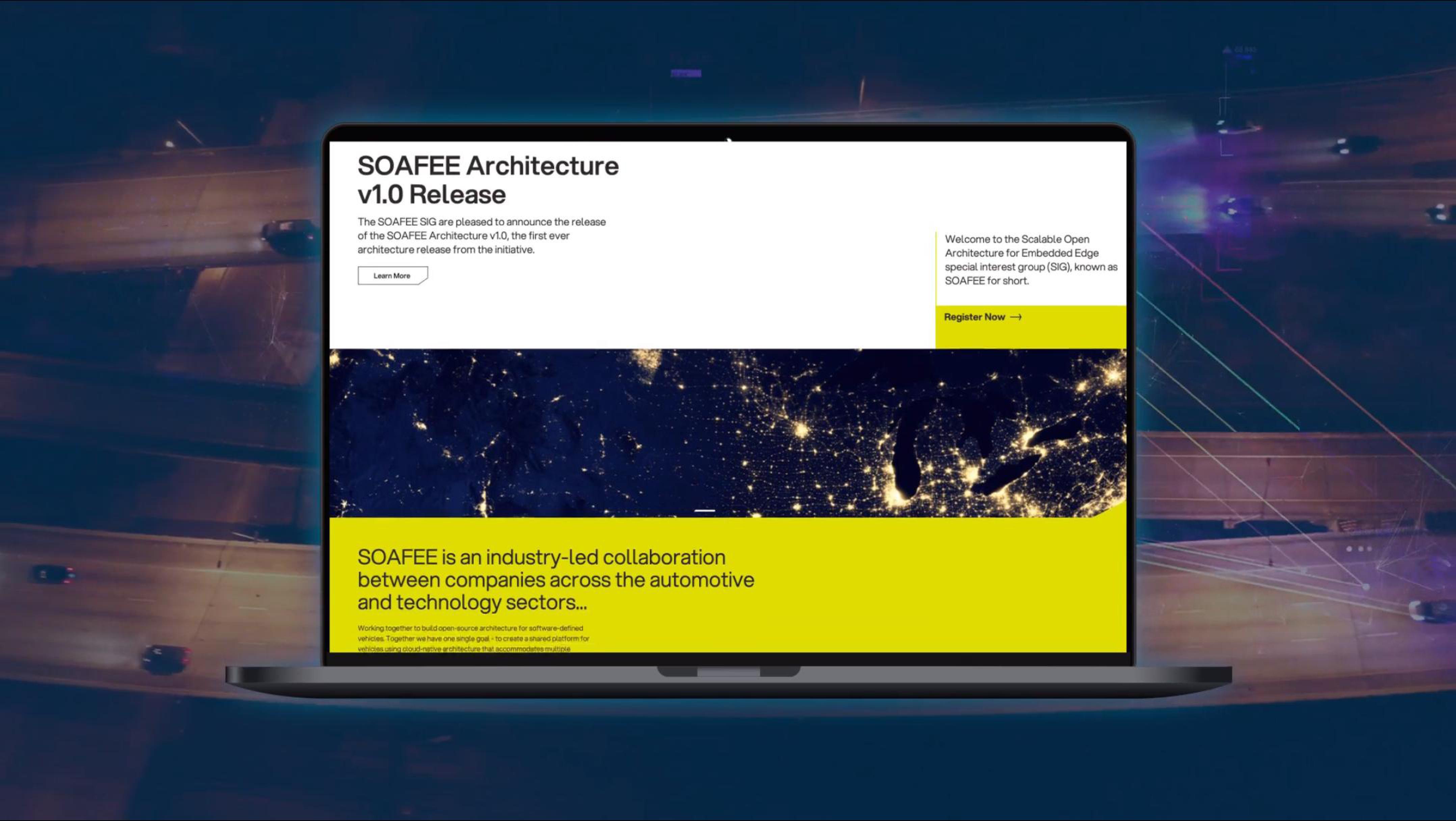Click the carousel slide indicator on the night map
Viewport: 1456px width, 821px height.
[x=704, y=510]
